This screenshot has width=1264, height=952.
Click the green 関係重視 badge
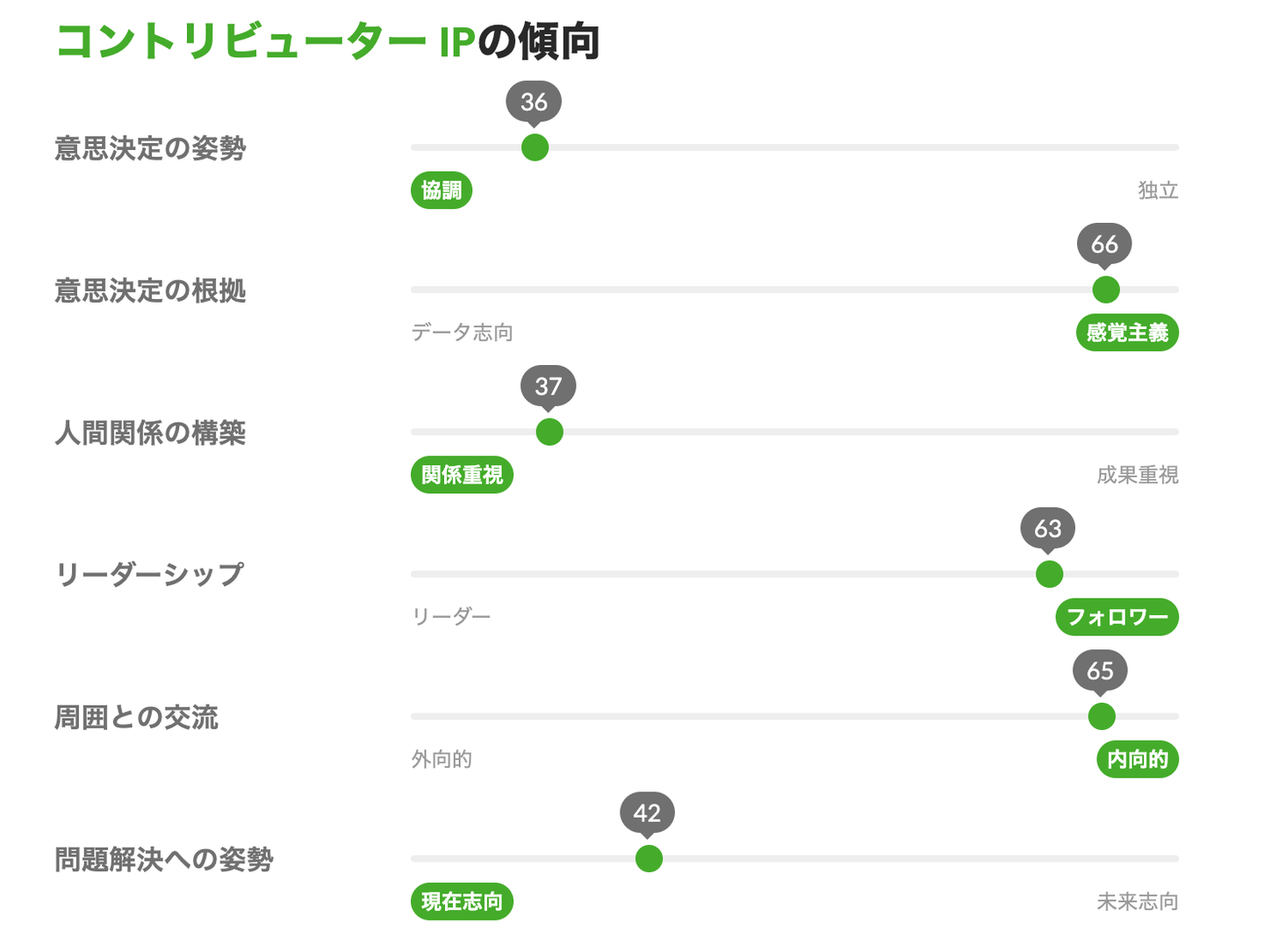coord(462,475)
